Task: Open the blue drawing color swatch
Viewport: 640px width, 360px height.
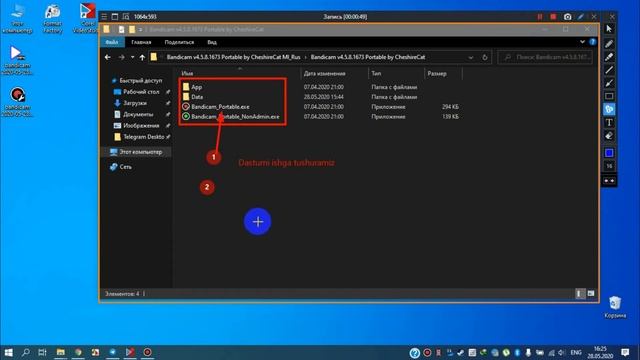Action: 609,153
